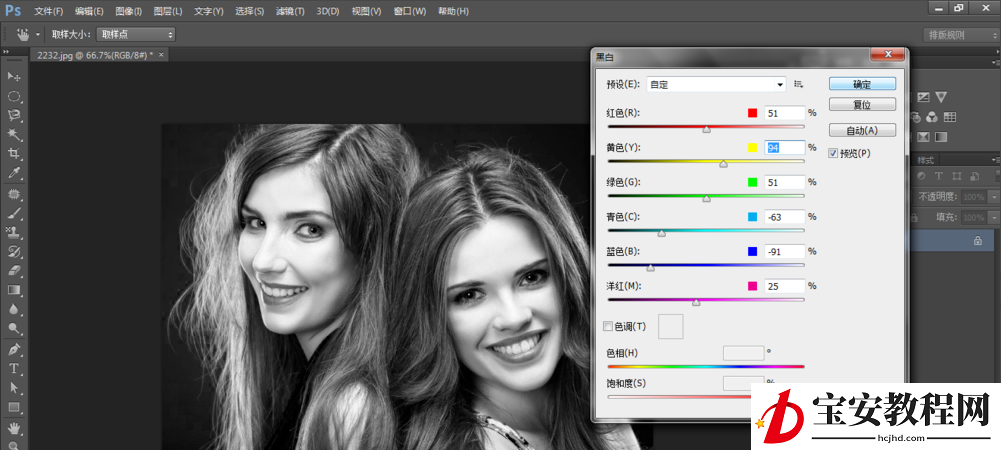Click the 确定 button

862,84
